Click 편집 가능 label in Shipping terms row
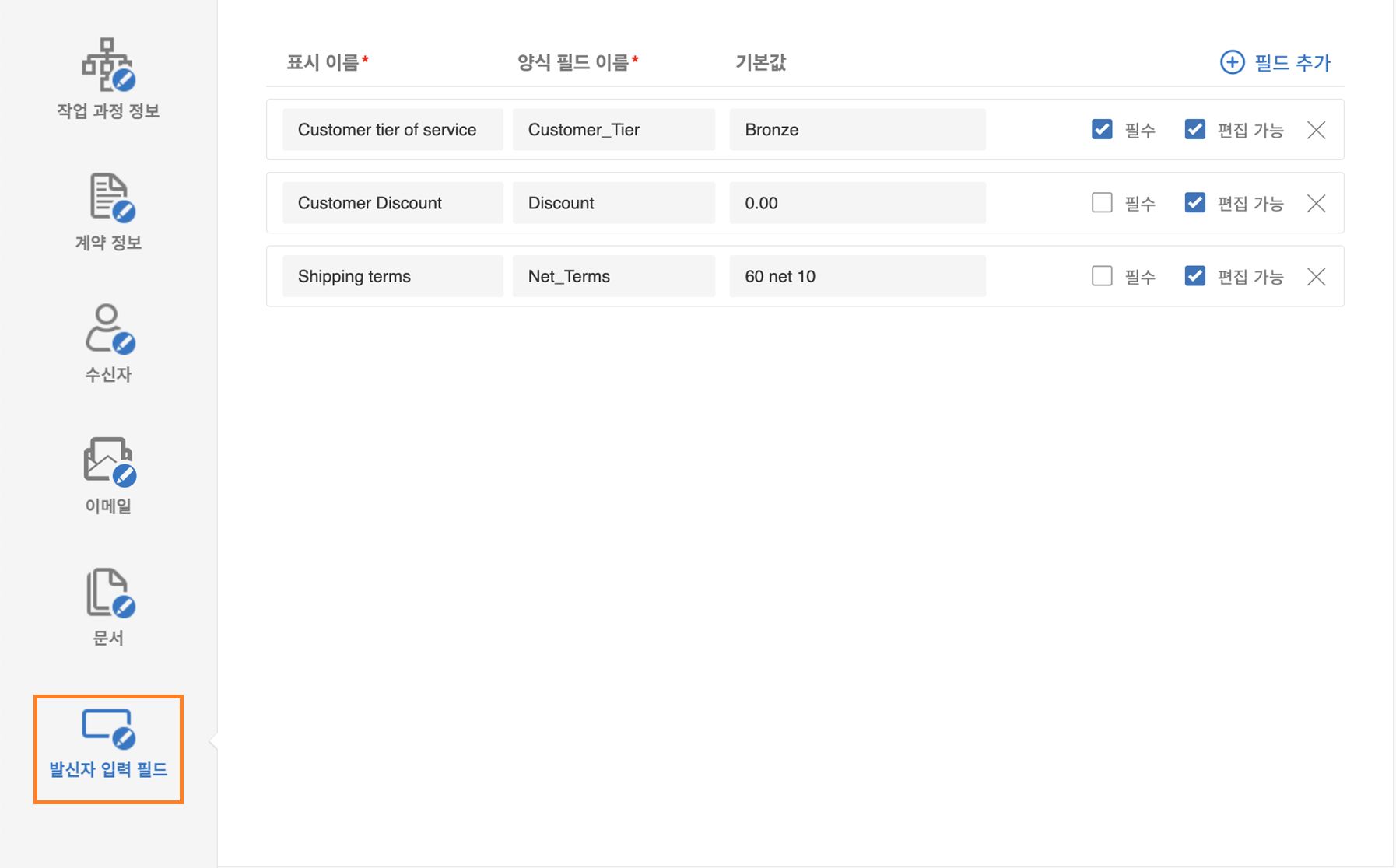 pyautogui.click(x=1250, y=277)
